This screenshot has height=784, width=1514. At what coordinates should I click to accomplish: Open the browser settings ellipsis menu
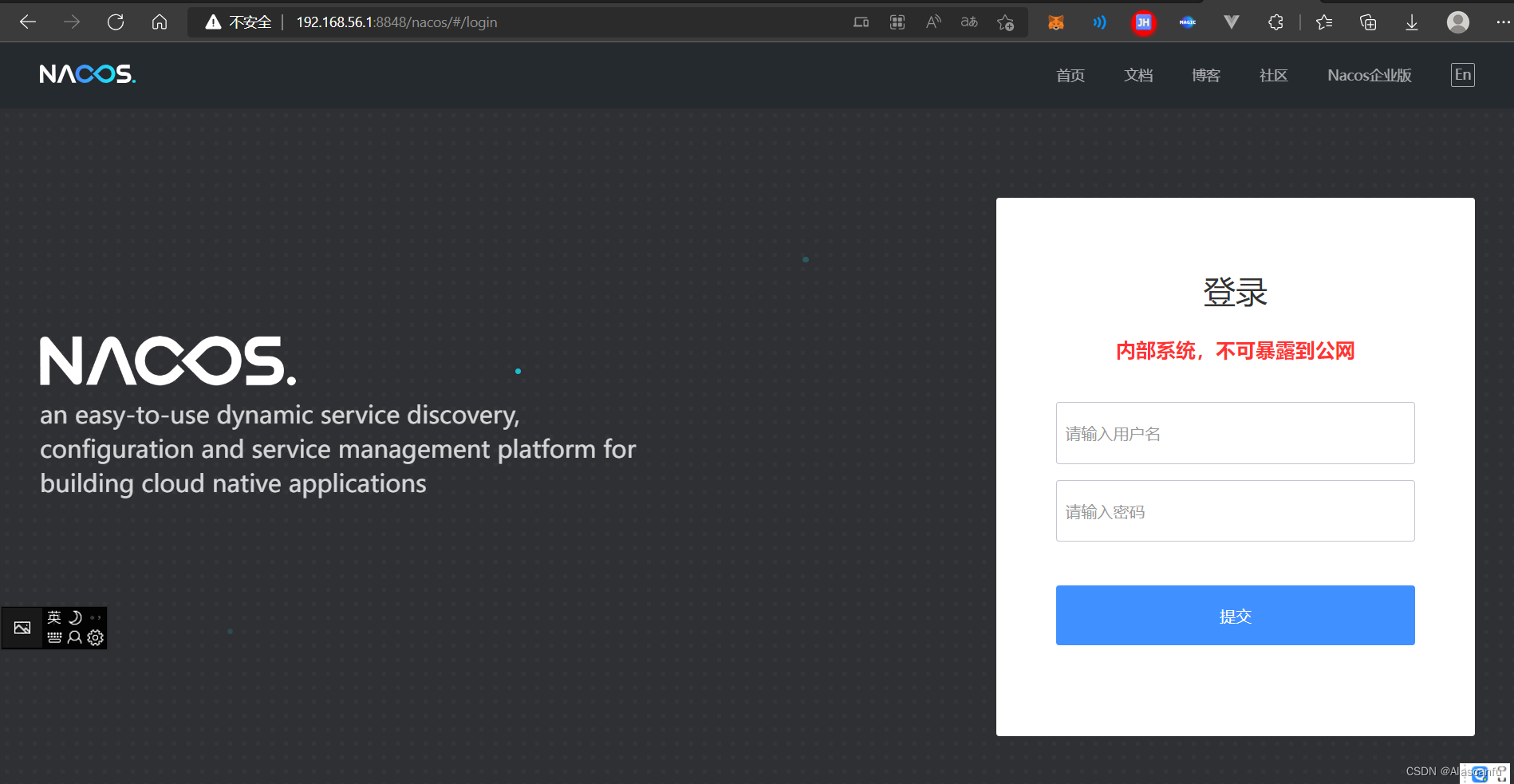(x=1502, y=22)
